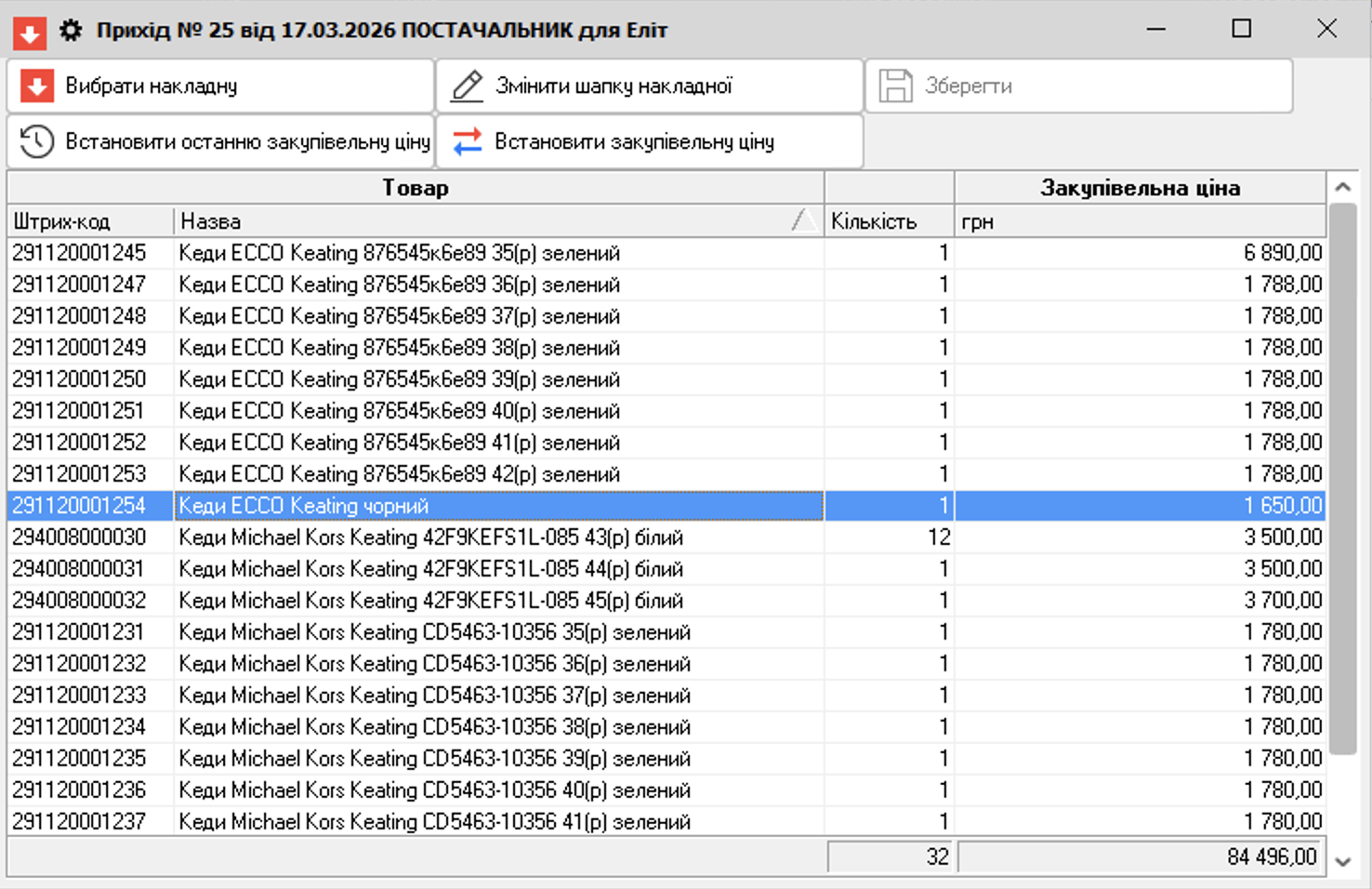Viewport: 1372px width, 889px height.
Task: Click the Кількість column header
Action: (874, 220)
